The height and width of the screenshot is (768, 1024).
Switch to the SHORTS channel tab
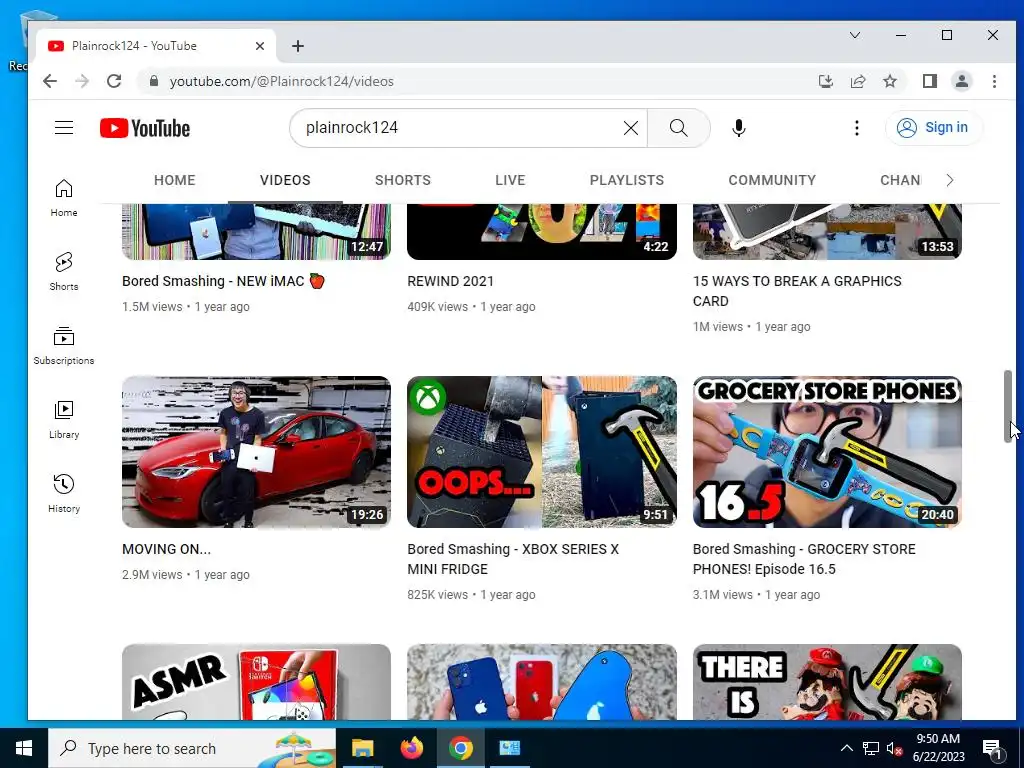[403, 180]
